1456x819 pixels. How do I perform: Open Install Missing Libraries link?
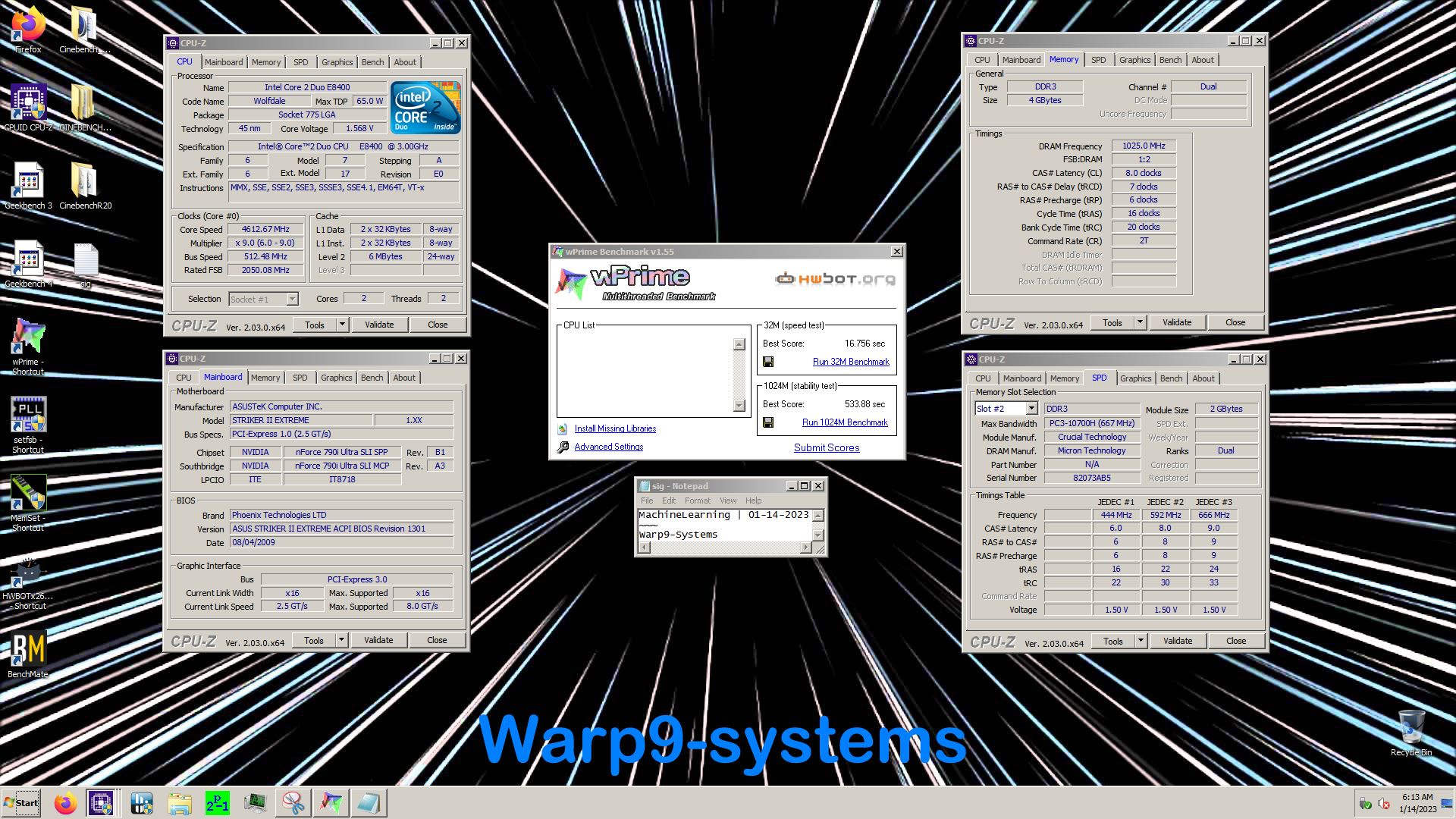tap(615, 428)
